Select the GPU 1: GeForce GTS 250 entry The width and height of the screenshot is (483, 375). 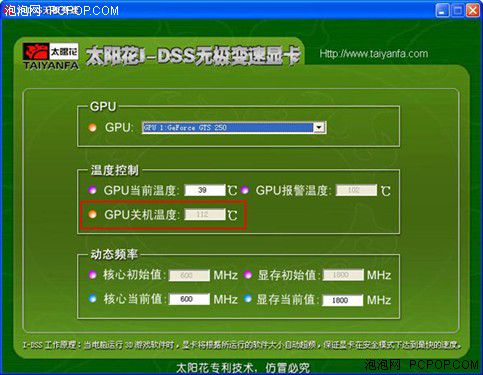(228, 128)
